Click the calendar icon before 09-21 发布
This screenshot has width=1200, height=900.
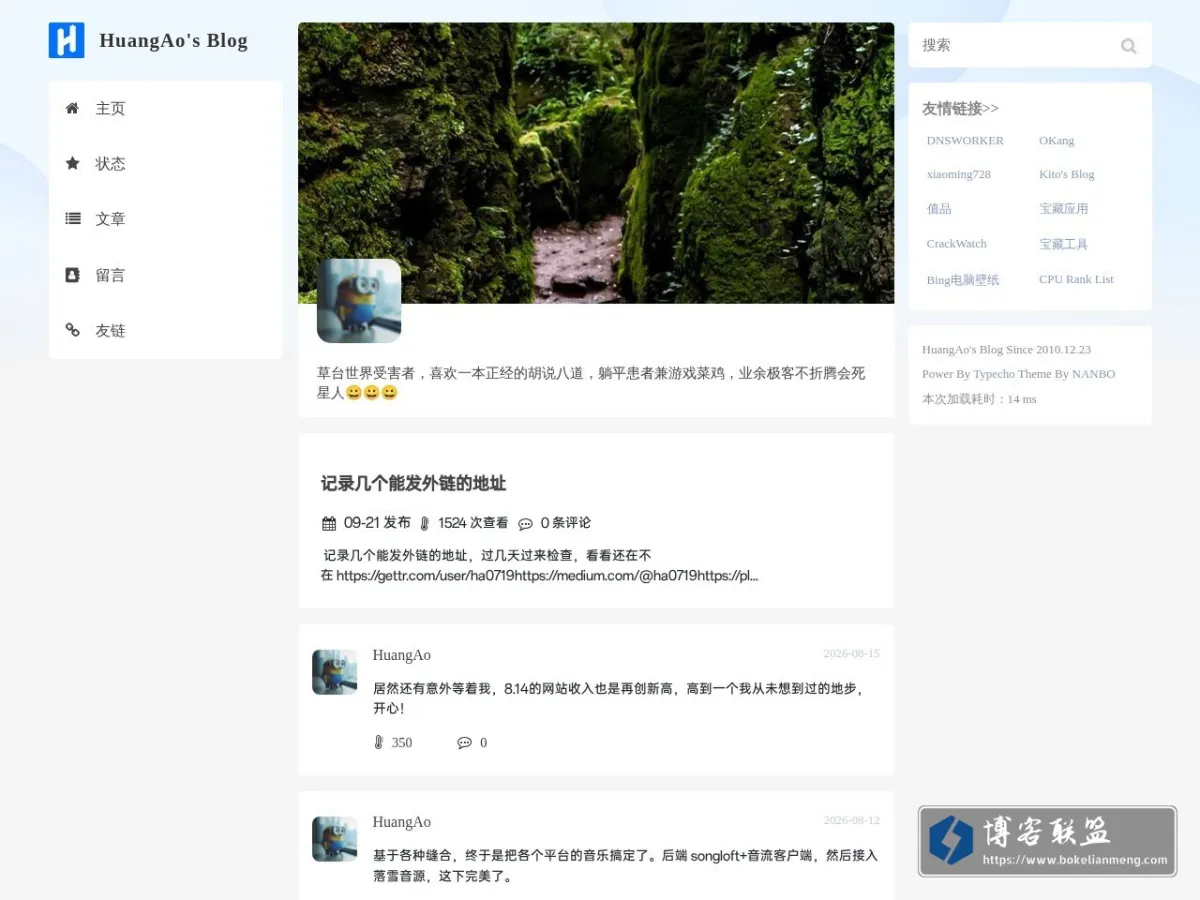[329, 523]
